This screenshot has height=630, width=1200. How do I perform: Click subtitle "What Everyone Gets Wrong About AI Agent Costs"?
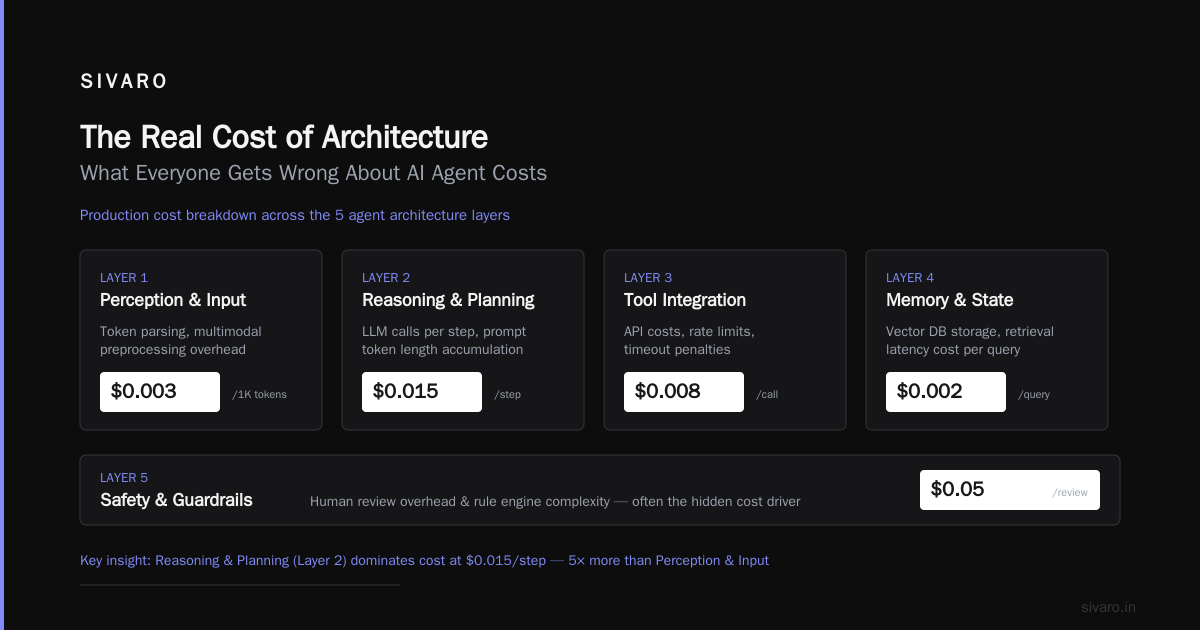(x=313, y=173)
